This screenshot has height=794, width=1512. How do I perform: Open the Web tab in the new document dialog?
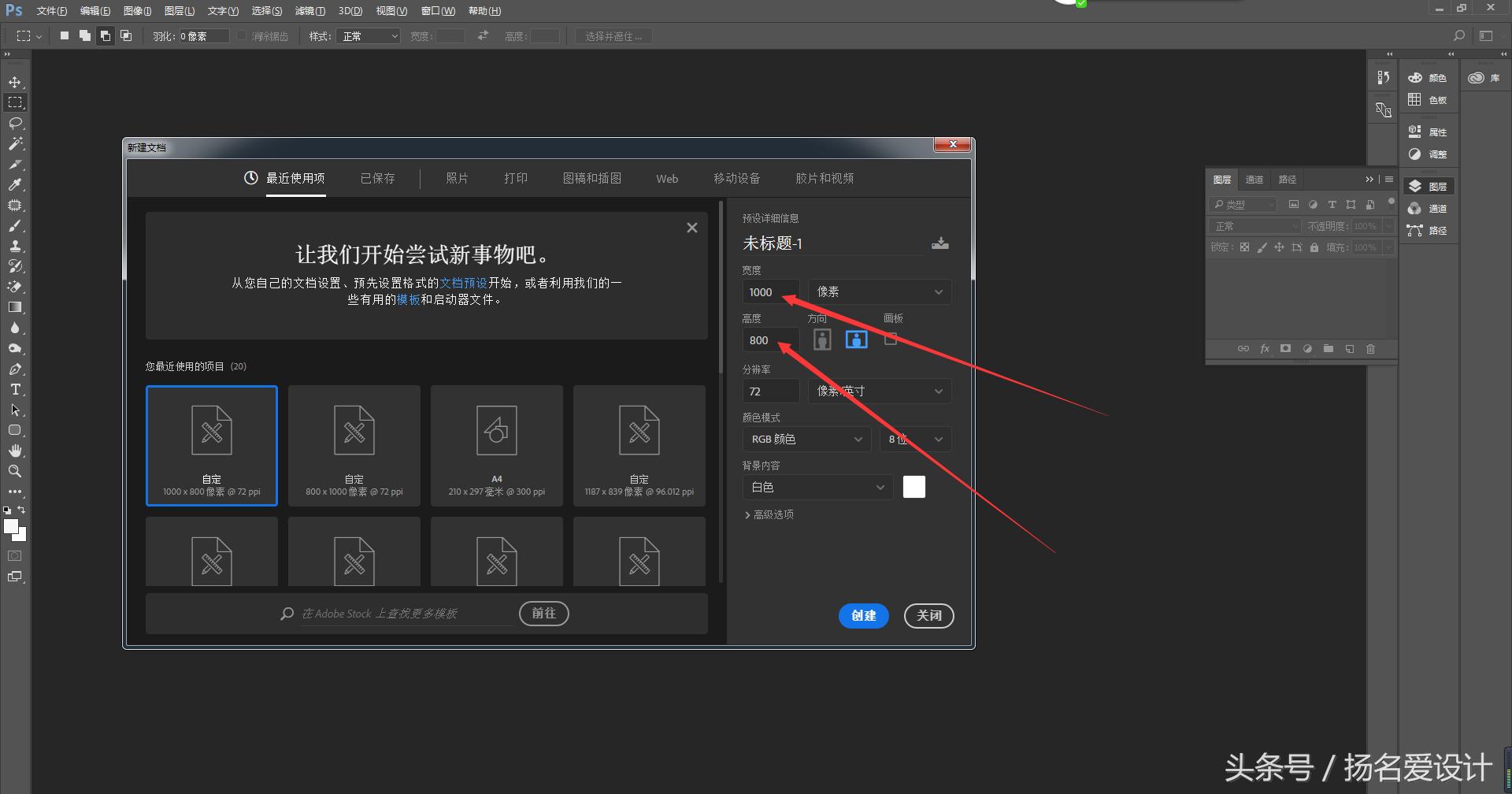(x=666, y=178)
